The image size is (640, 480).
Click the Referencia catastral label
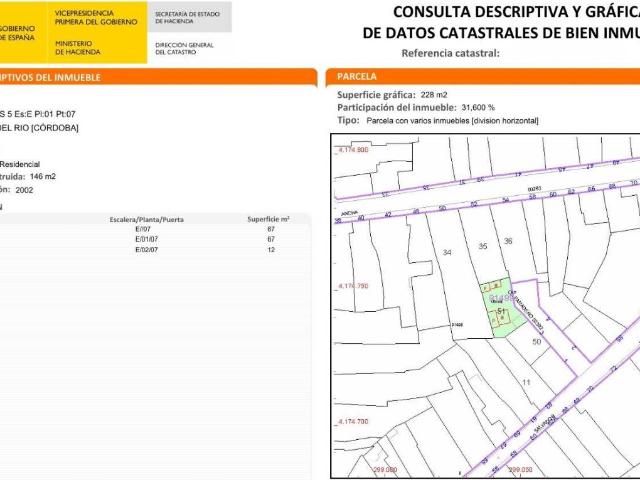(449, 53)
